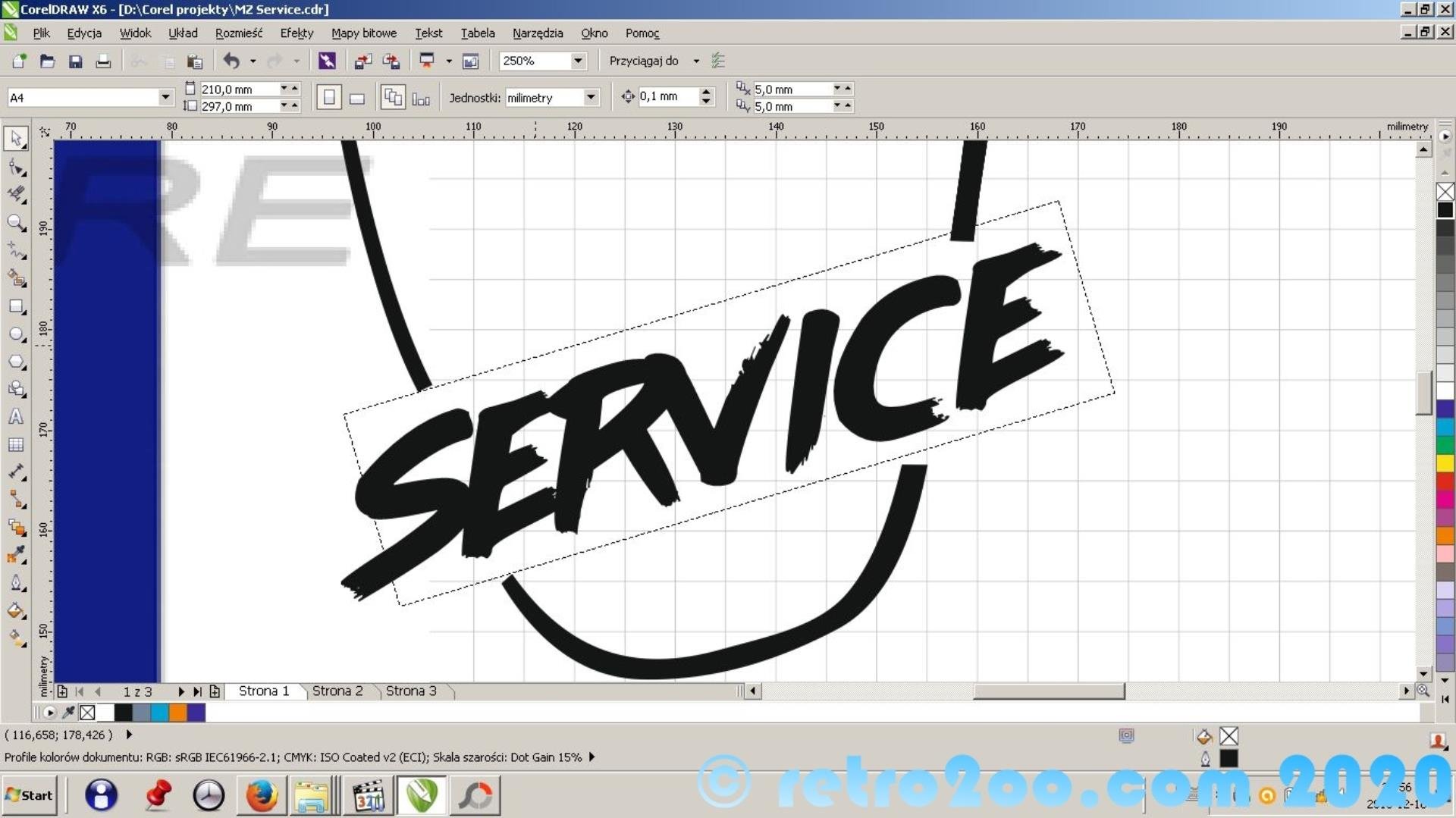Click the Undo arrow icon
Viewport: 1456px width, 818px height.
click(x=231, y=61)
